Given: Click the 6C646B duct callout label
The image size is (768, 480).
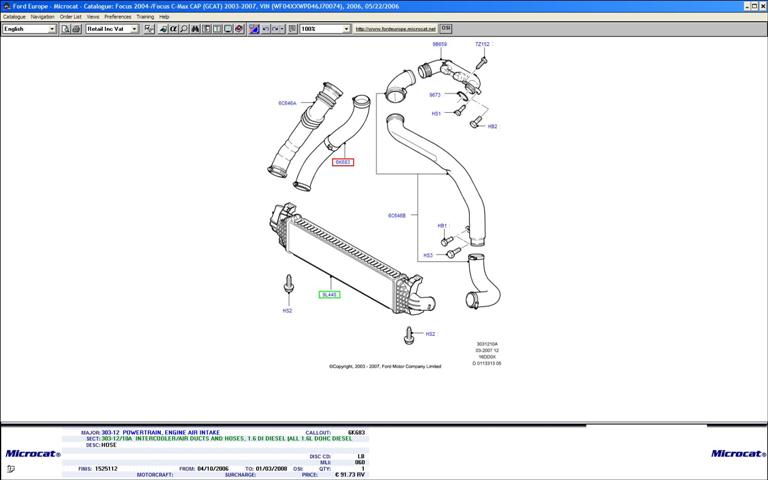Looking at the screenshot, I should 397,215.
